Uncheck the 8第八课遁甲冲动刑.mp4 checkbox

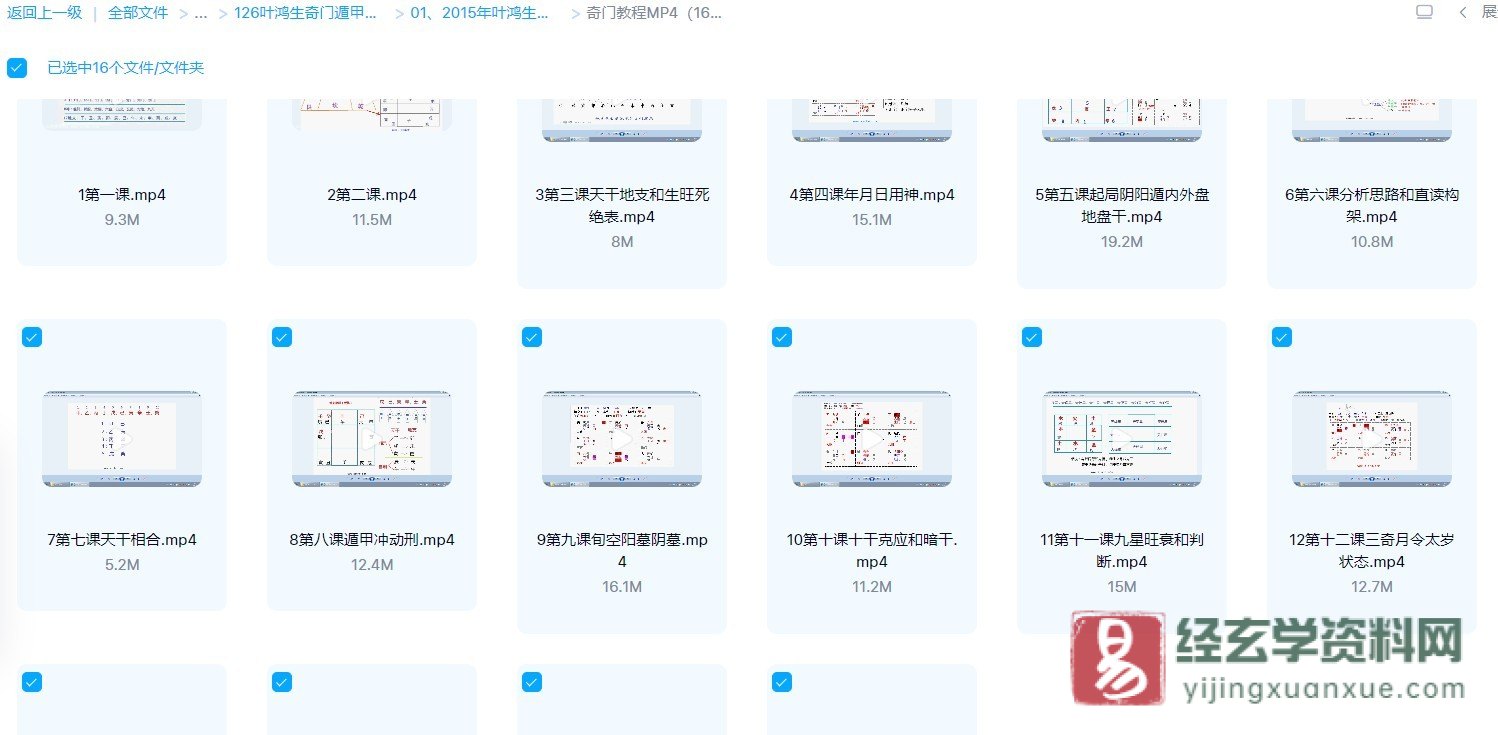(x=282, y=338)
